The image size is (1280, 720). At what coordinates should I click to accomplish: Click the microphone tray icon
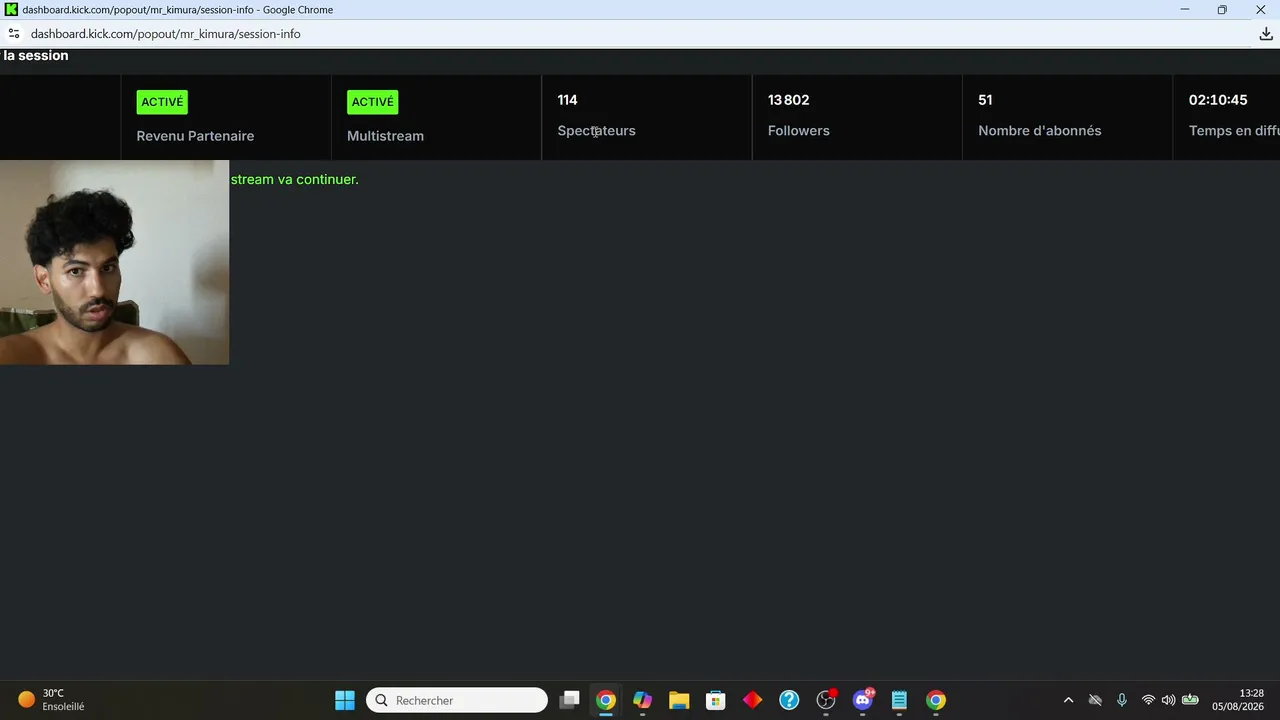1122,700
